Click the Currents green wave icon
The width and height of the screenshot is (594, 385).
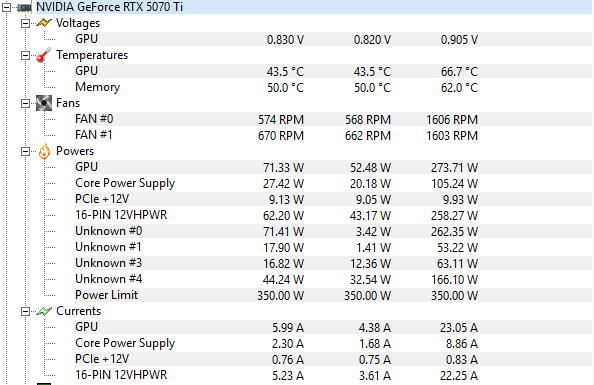(x=44, y=311)
